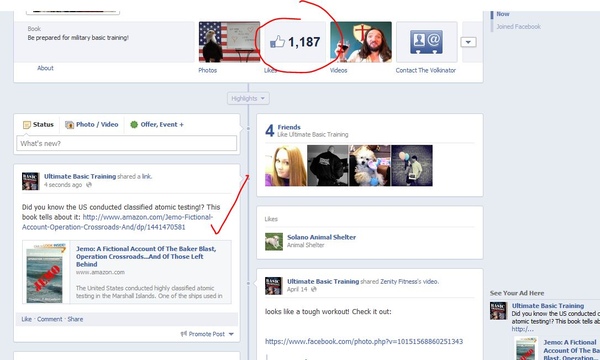This screenshot has width=600, height=360.
Task: Open the facebook.com photo.php video link
Action: point(364,341)
